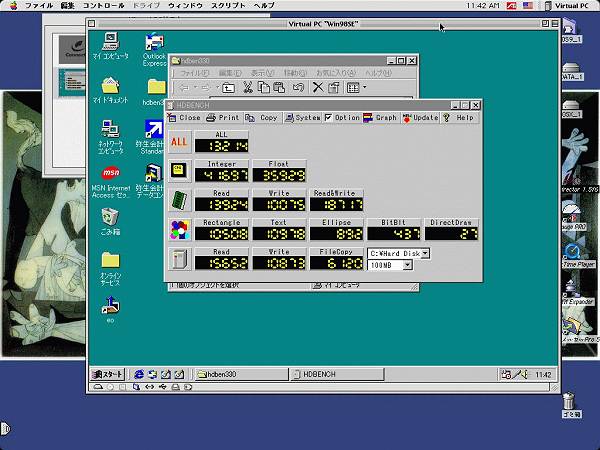Start the disk benchmark drive icon
This screenshot has width=600, height=450.
pyautogui.click(x=179, y=259)
